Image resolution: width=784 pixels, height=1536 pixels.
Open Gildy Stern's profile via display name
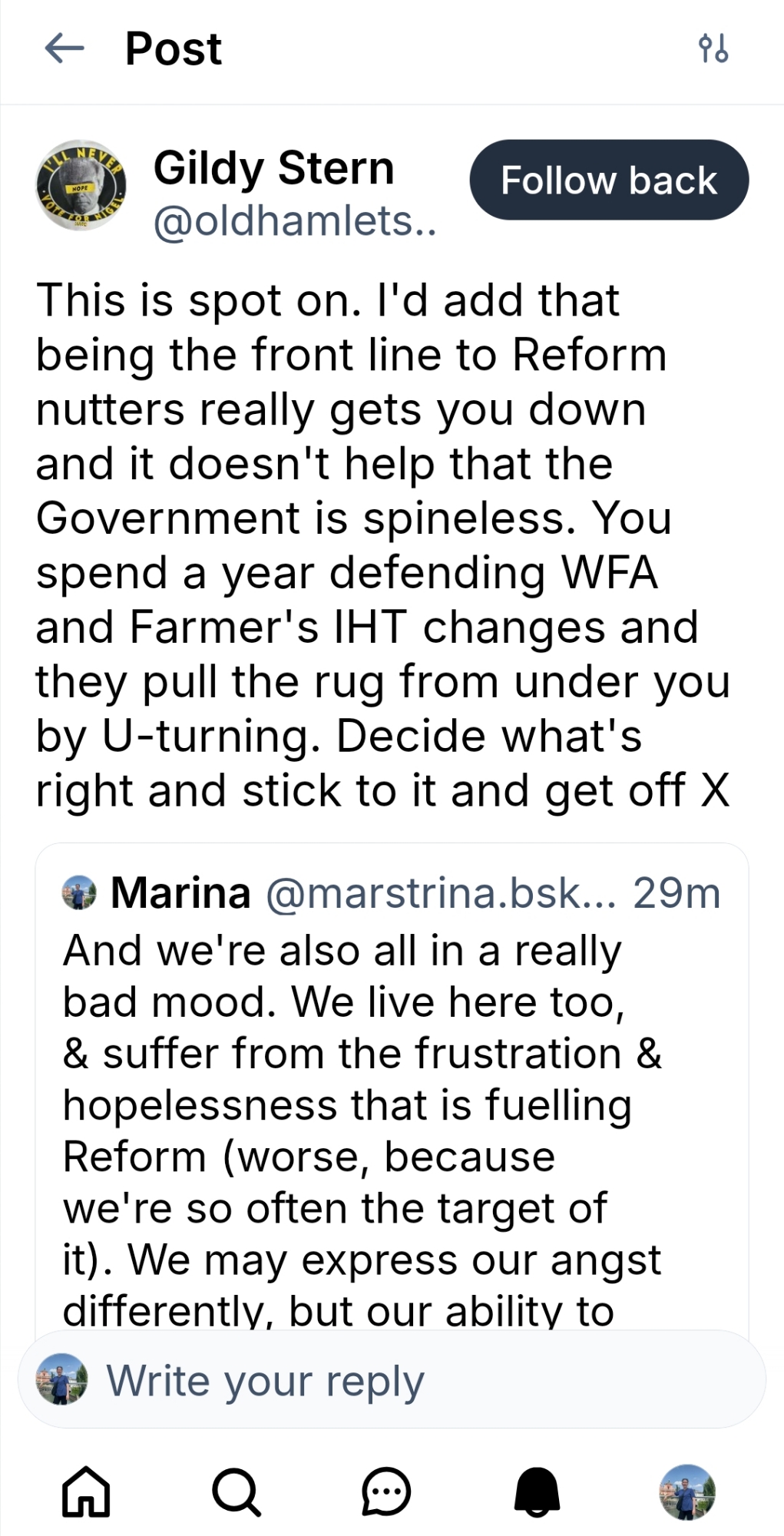273,168
